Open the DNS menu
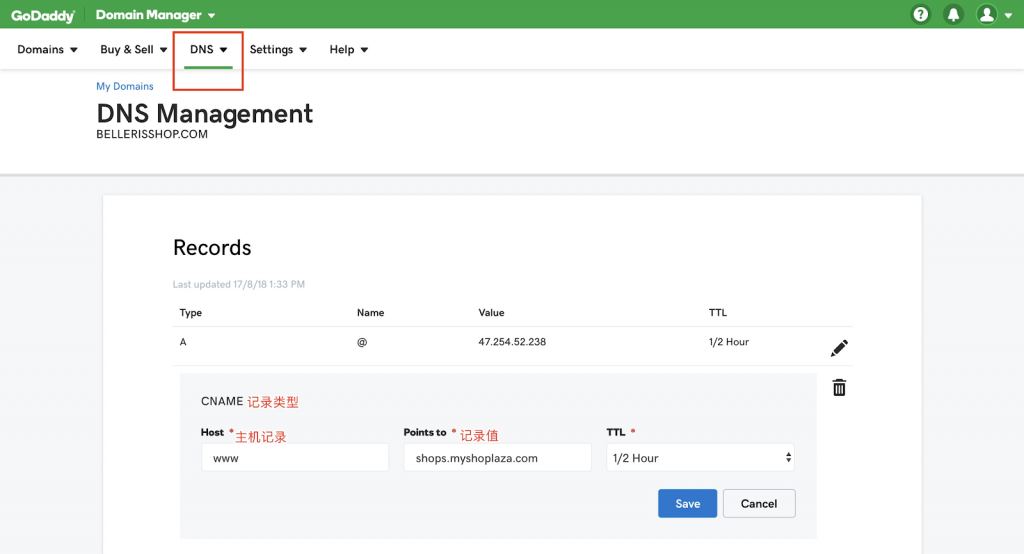The height and width of the screenshot is (554, 1024). [208, 50]
